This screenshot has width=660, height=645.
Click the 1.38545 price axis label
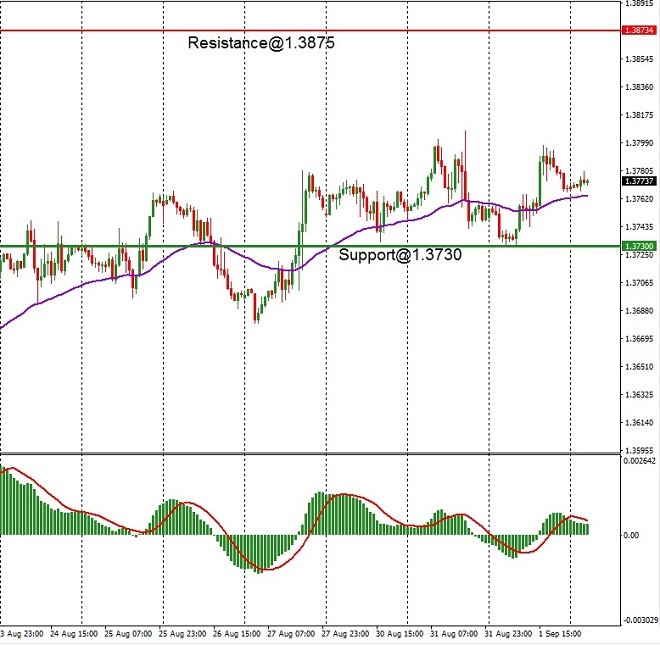(639, 59)
